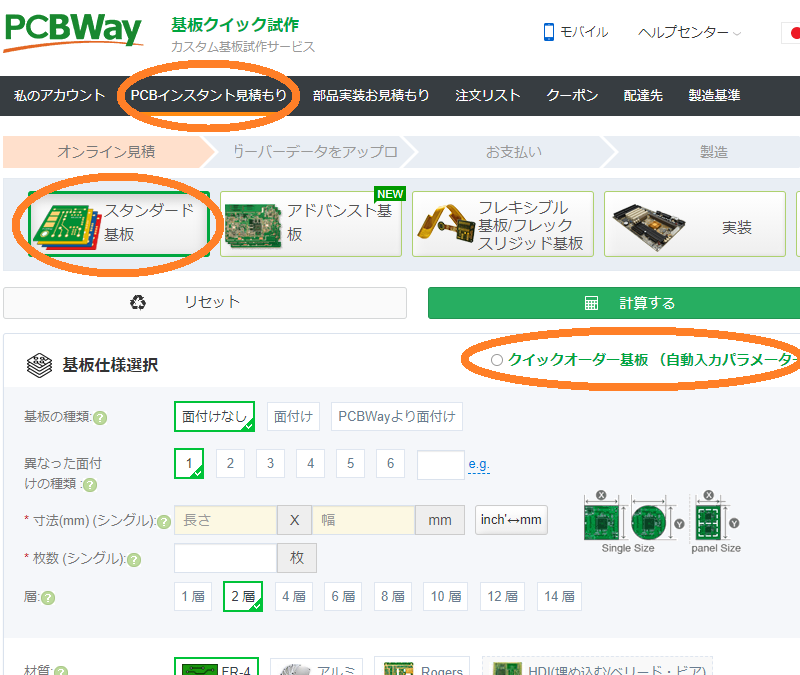
Task: Click the モバイル link
Action: (x=576, y=32)
